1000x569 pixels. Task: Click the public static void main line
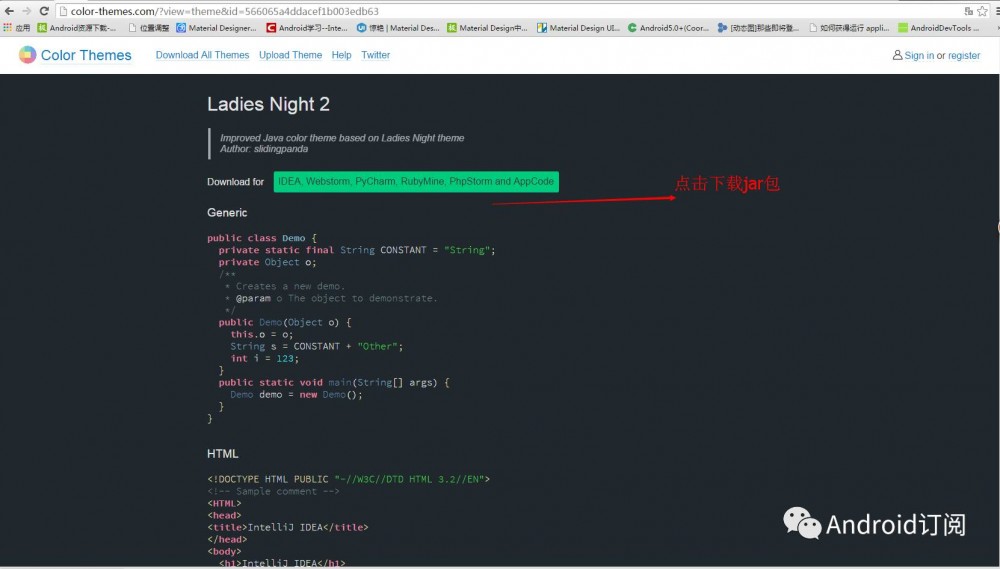coord(334,383)
